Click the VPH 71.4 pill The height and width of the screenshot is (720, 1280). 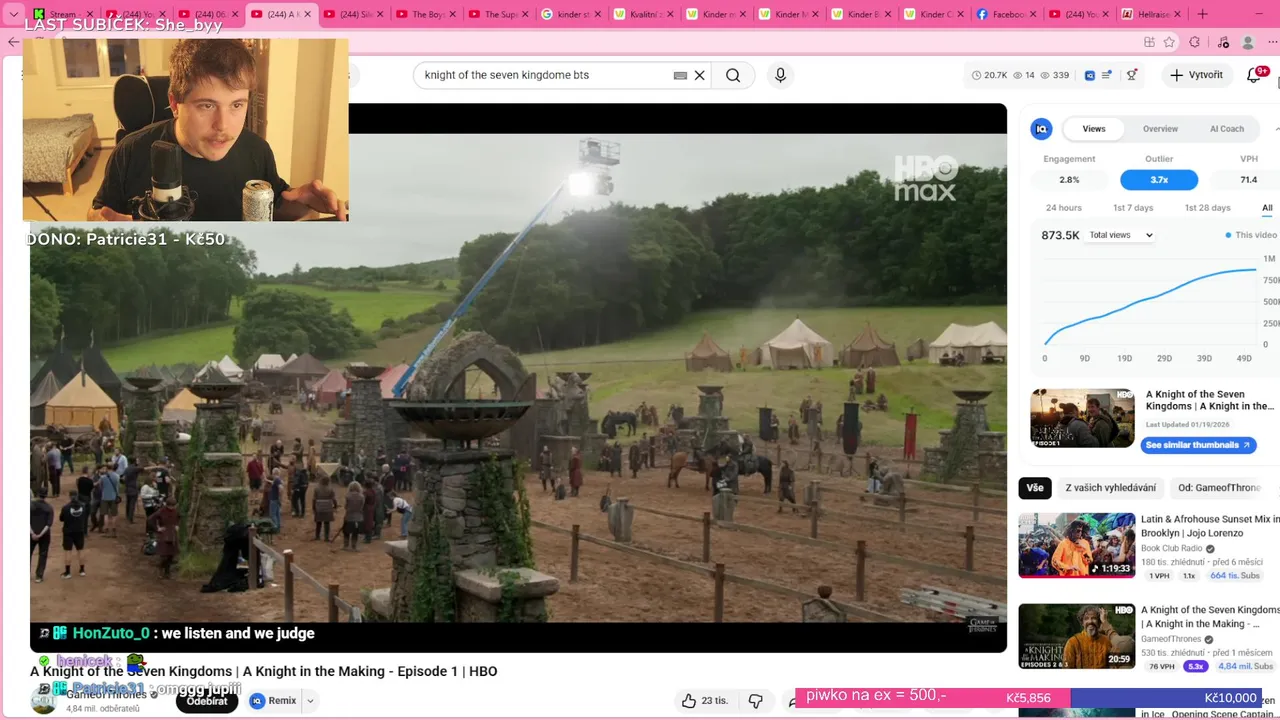1247,180
